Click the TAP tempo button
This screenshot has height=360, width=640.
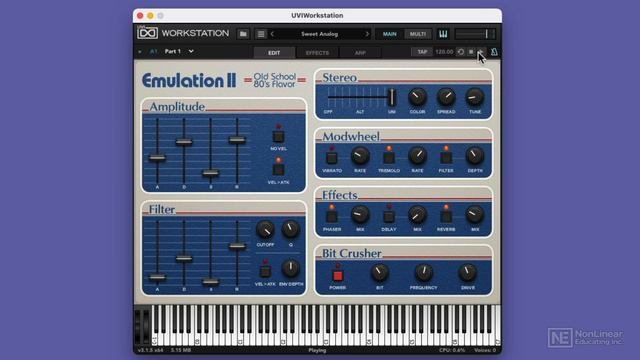coord(422,52)
